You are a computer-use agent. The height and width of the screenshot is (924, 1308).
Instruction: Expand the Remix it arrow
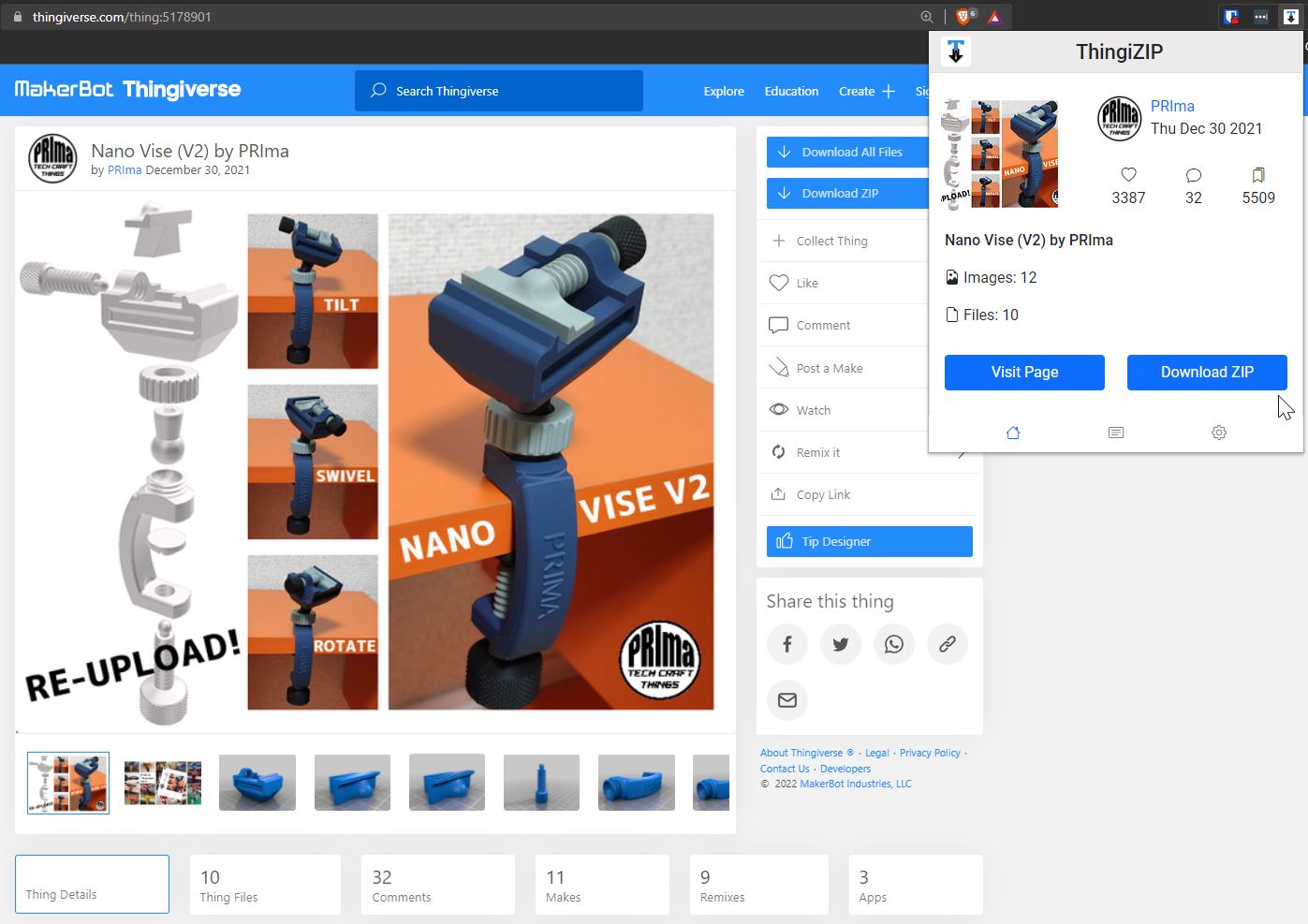pyautogui.click(x=962, y=452)
